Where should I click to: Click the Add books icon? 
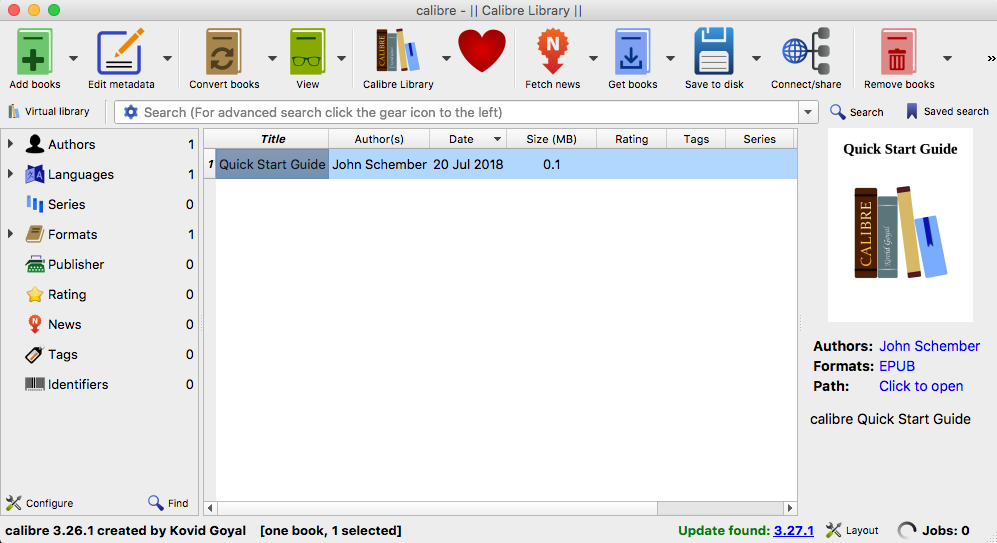35,51
